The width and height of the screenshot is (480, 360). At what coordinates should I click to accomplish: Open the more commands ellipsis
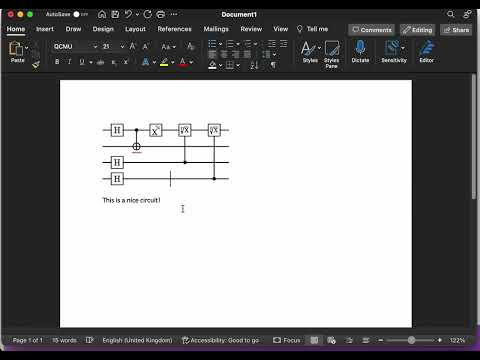[174, 14]
